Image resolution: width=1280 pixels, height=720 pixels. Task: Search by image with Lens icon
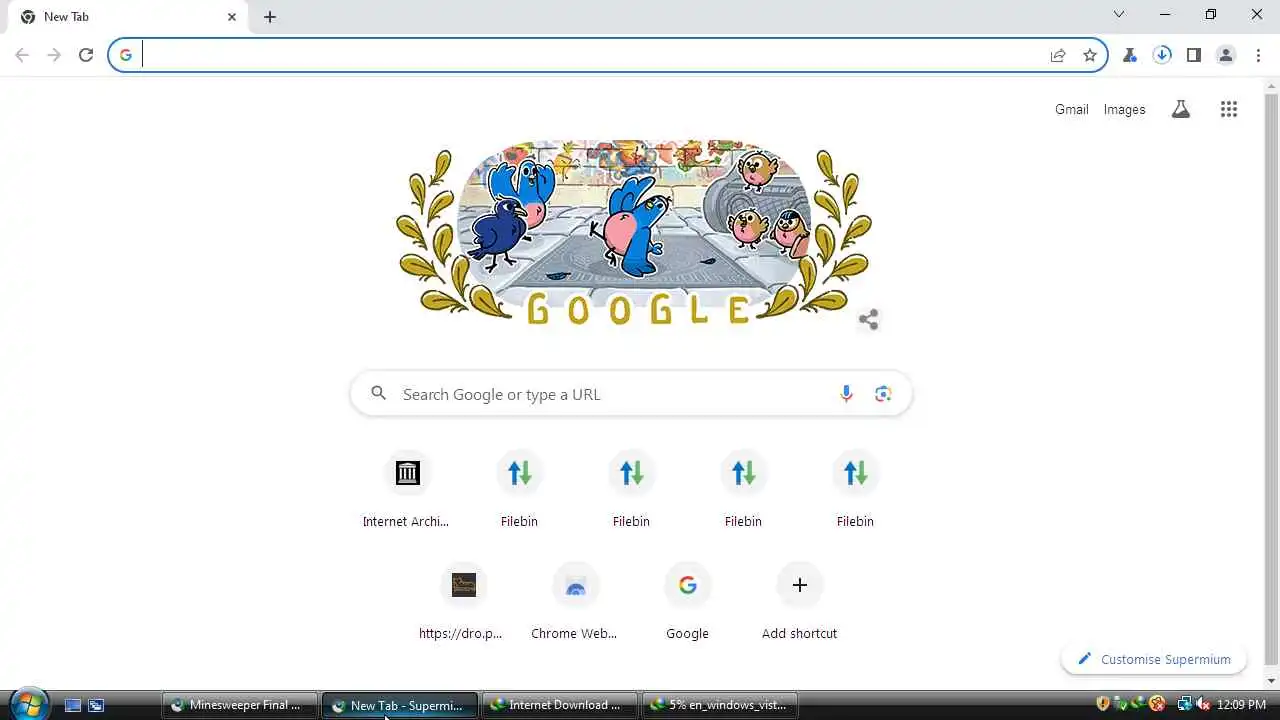click(883, 394)
